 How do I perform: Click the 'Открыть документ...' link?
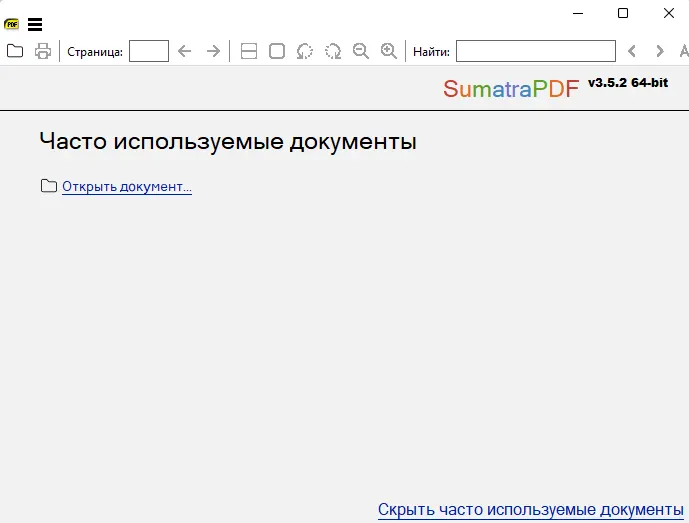pyautogui.click(x=126, y=186)
